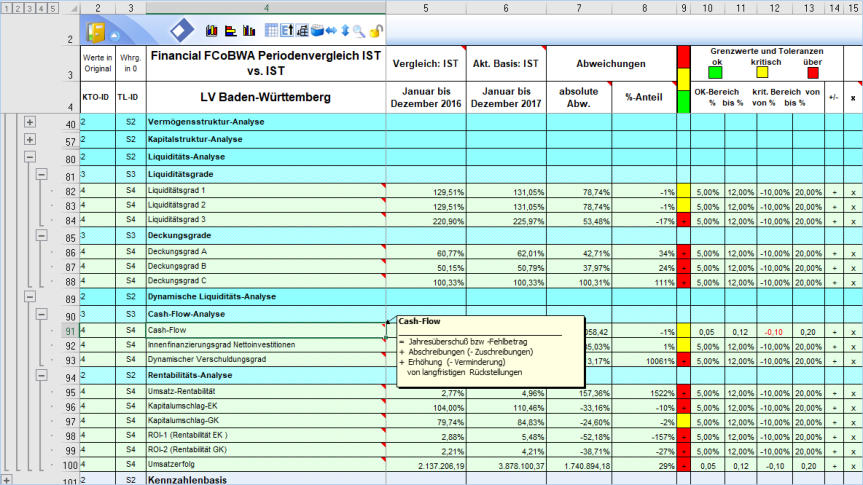Open the horizontal bar chart icon
The width and height of the screenshot is (863, 485).
coord(229,32)
